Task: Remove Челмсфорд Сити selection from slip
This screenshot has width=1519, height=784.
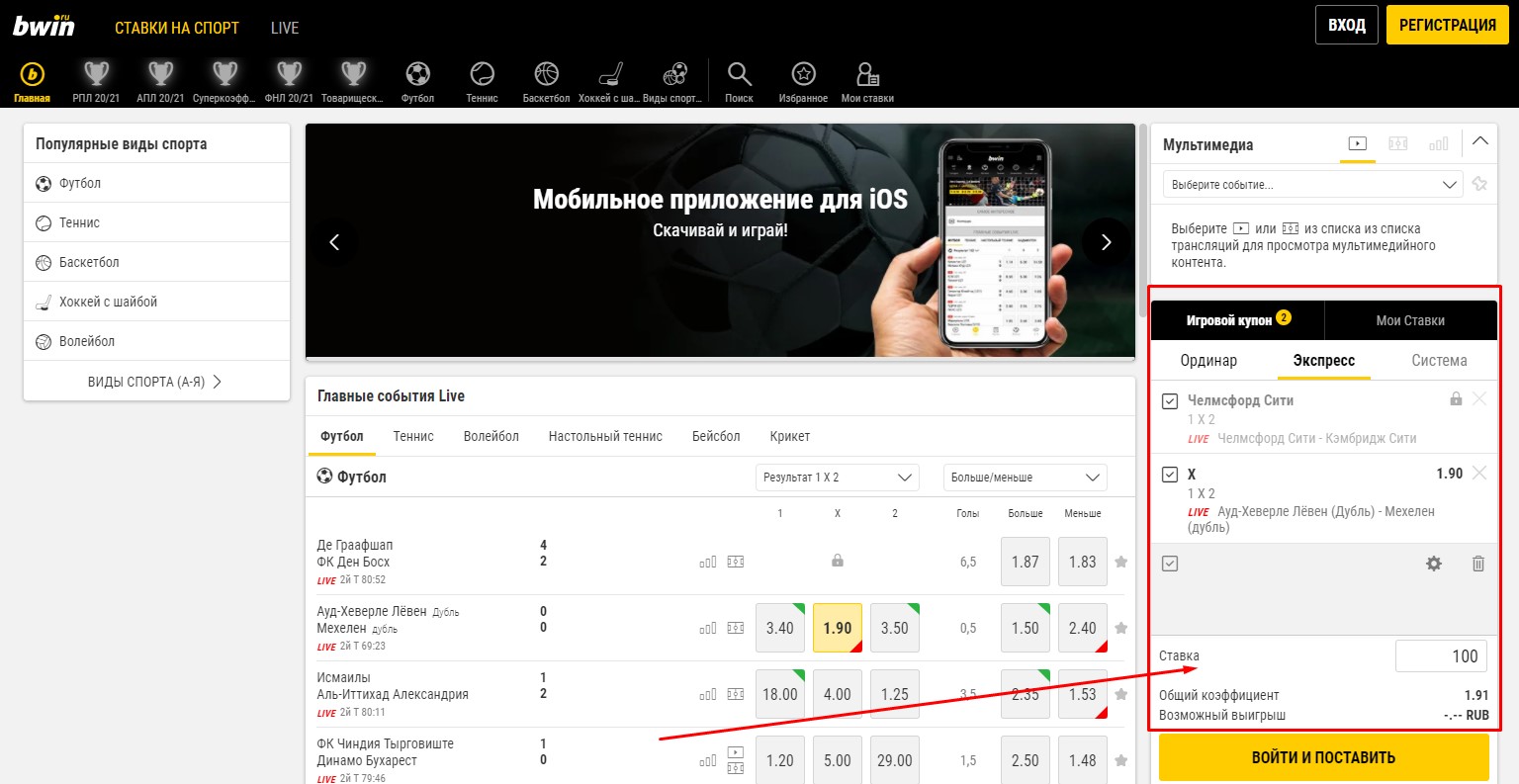Action: coord(1479,398)
